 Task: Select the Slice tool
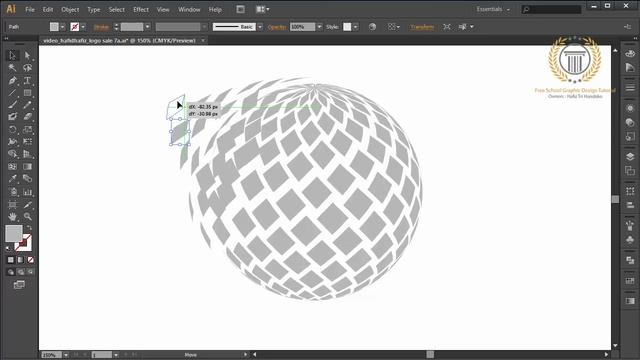tap(27, 204)
